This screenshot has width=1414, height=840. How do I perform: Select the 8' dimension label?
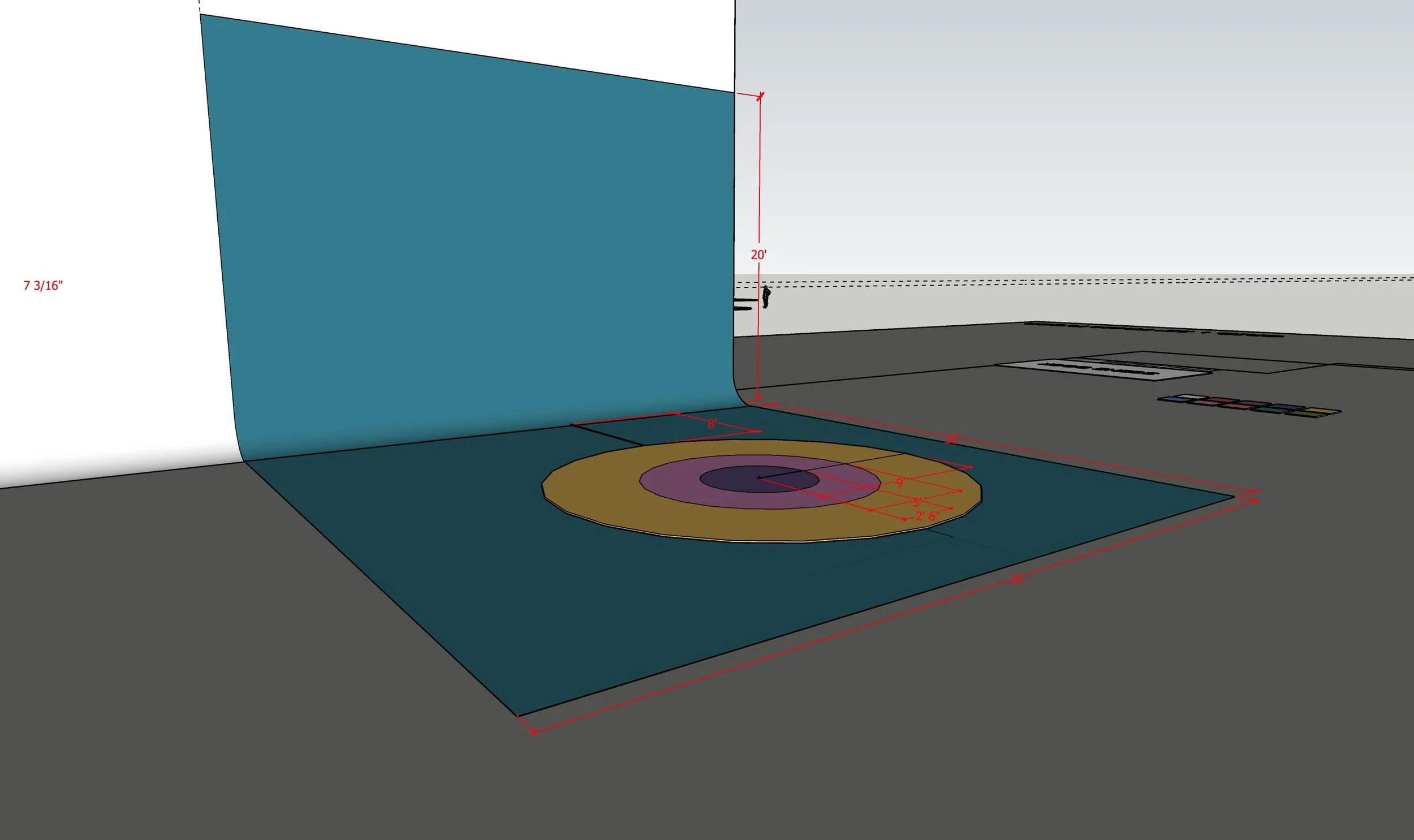712,424
